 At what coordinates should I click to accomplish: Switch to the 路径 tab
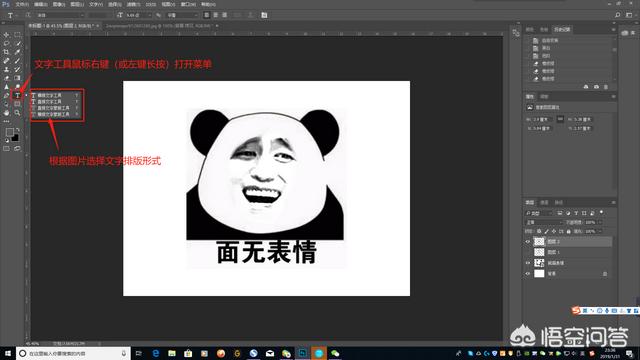558,202
